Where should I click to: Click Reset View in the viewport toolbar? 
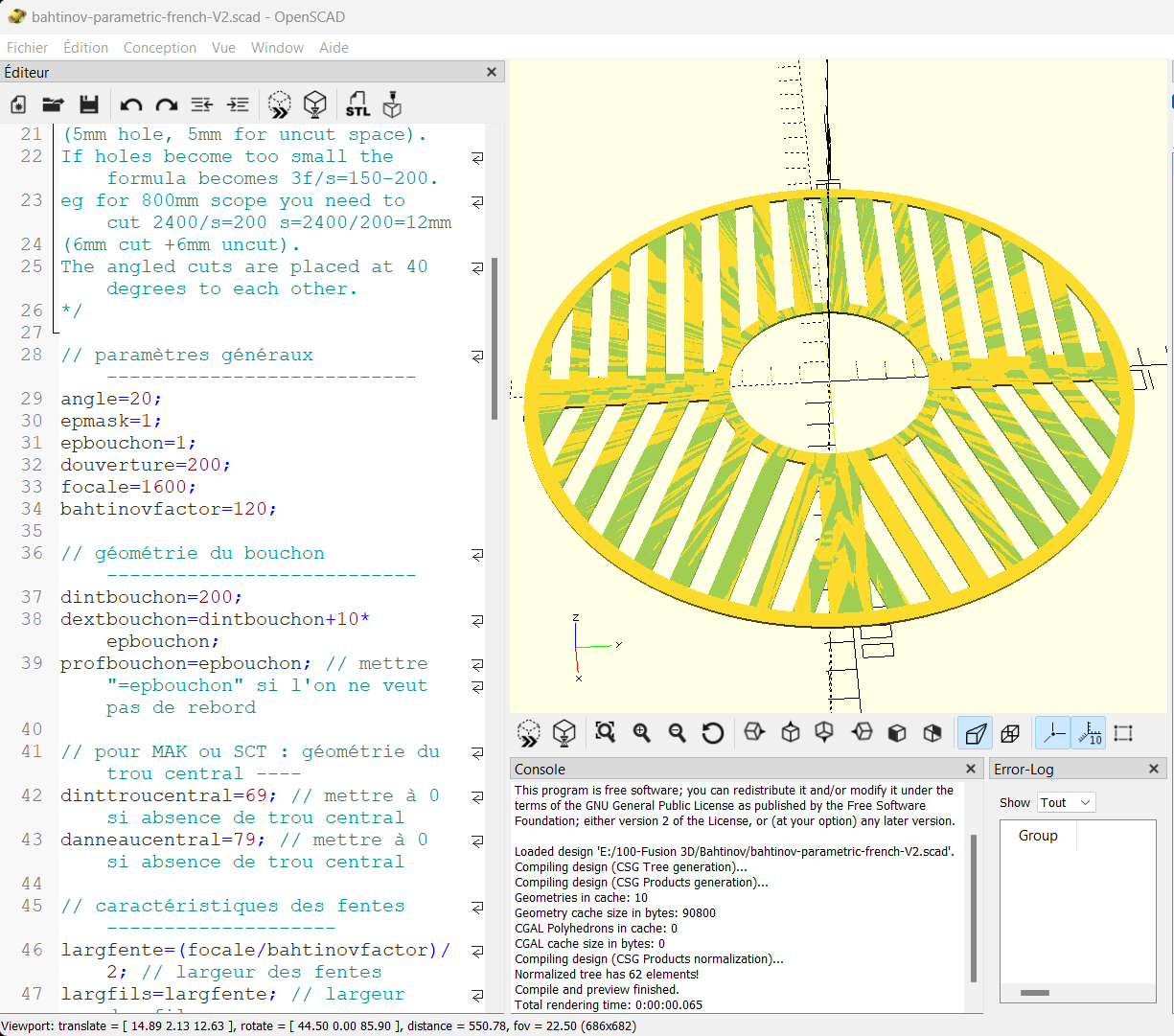(712, 733)
